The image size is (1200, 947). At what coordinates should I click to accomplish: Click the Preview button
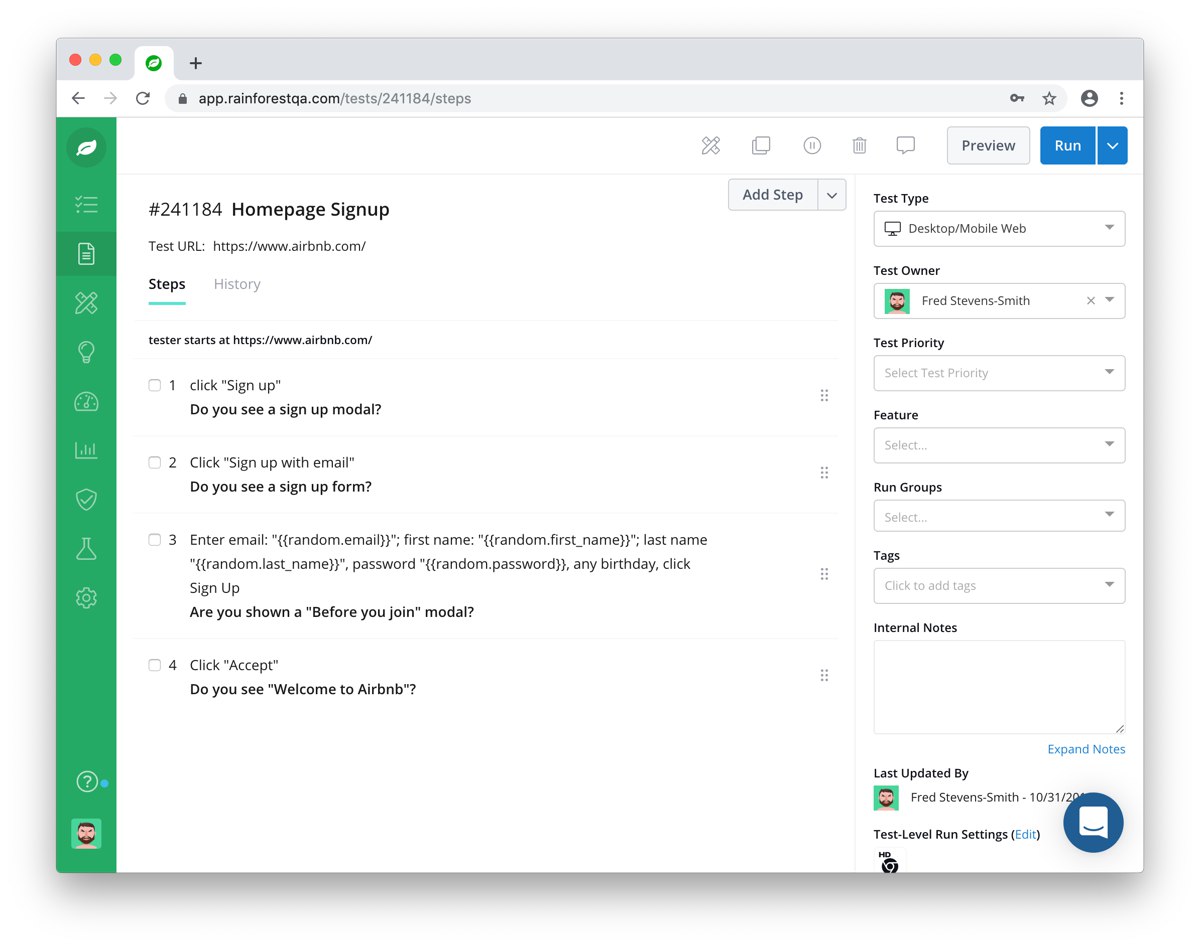coord(988,146)
